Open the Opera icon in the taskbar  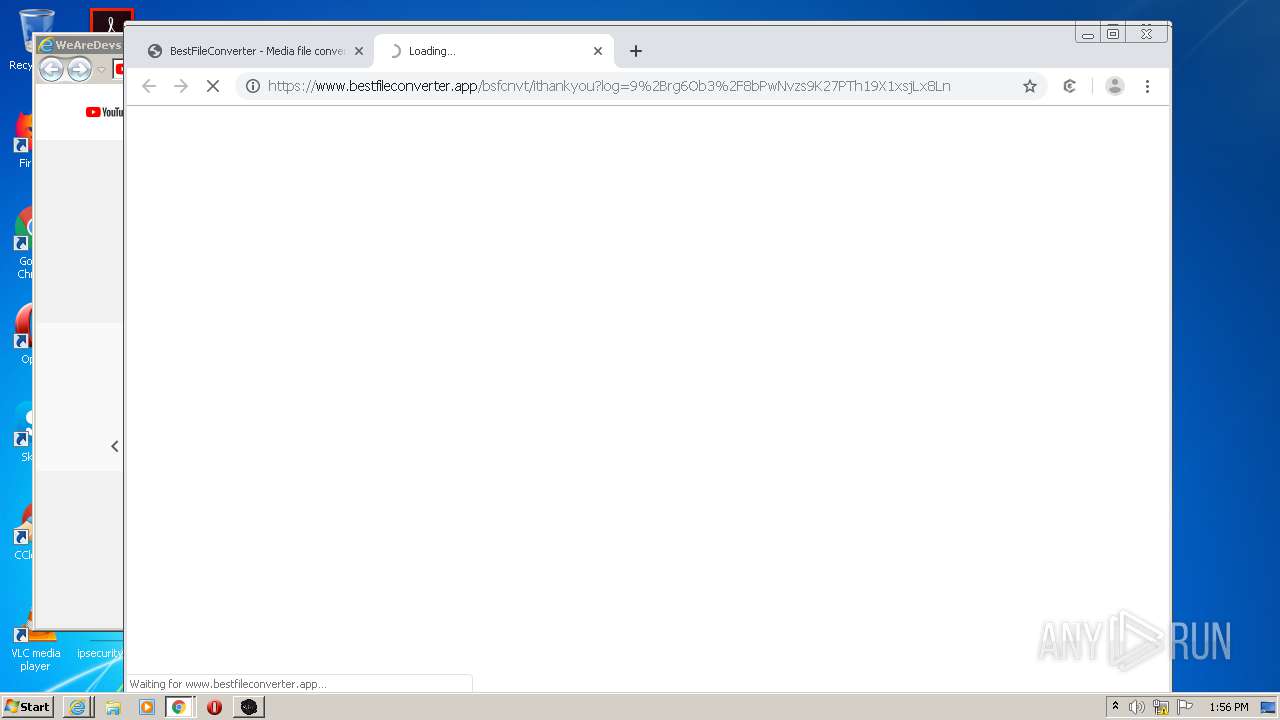tap(214, 707)
